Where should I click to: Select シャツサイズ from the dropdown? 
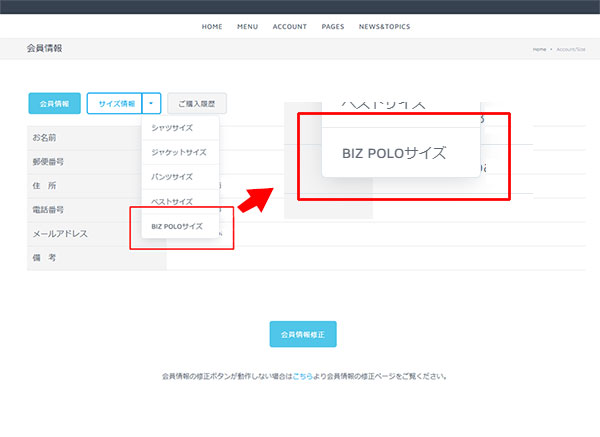pos(178,128)
